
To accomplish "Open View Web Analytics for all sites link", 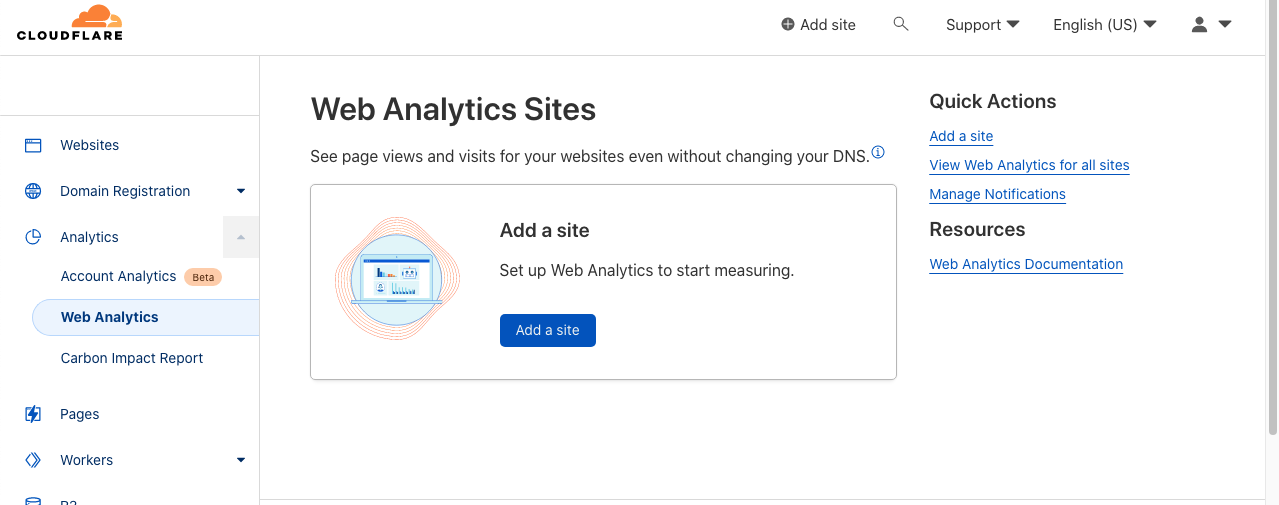I will pyautogui.click(x=1029, y=165).
